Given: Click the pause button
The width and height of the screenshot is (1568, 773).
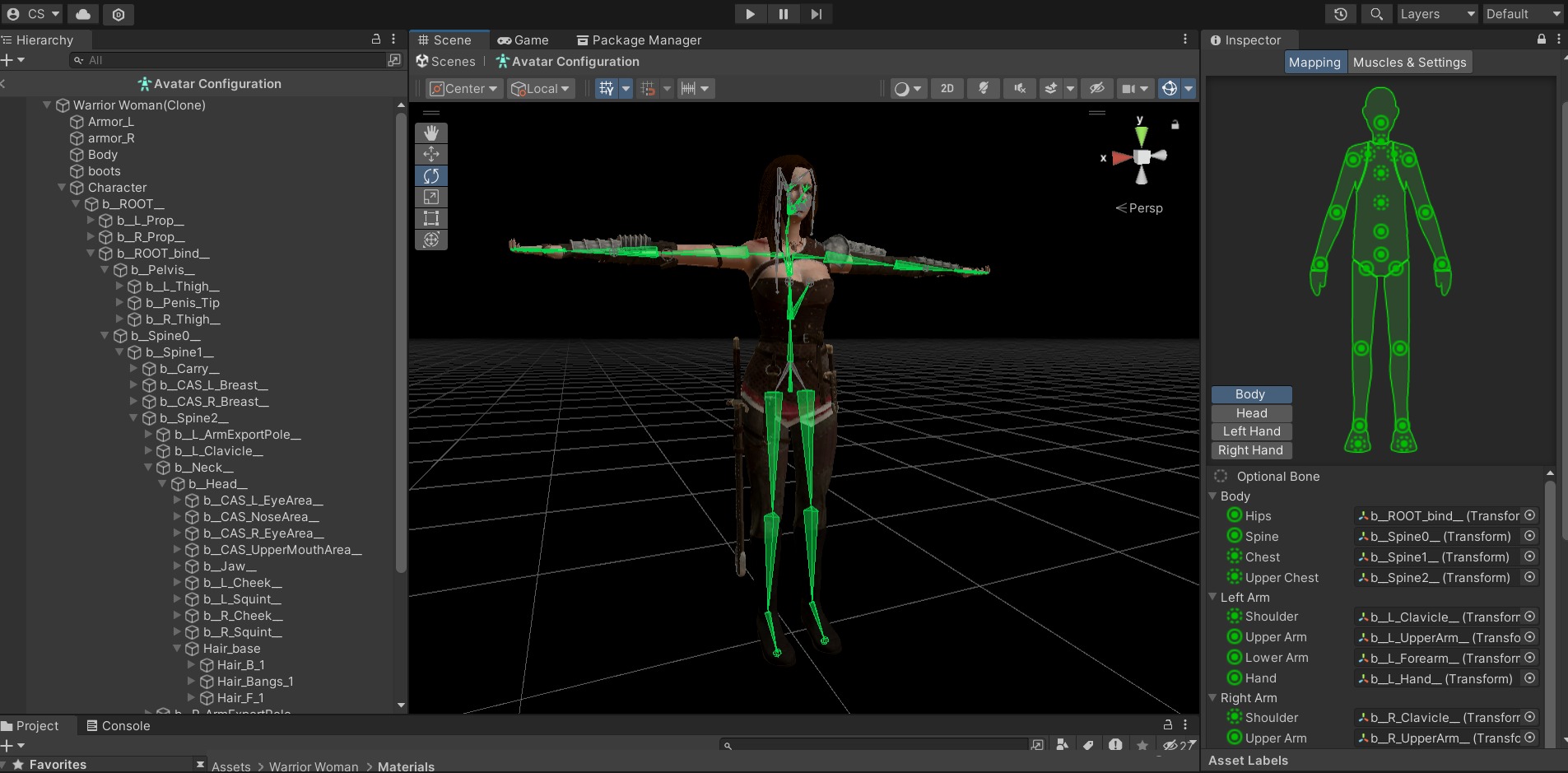Looking at the screenshot, I should pos(783,14).
